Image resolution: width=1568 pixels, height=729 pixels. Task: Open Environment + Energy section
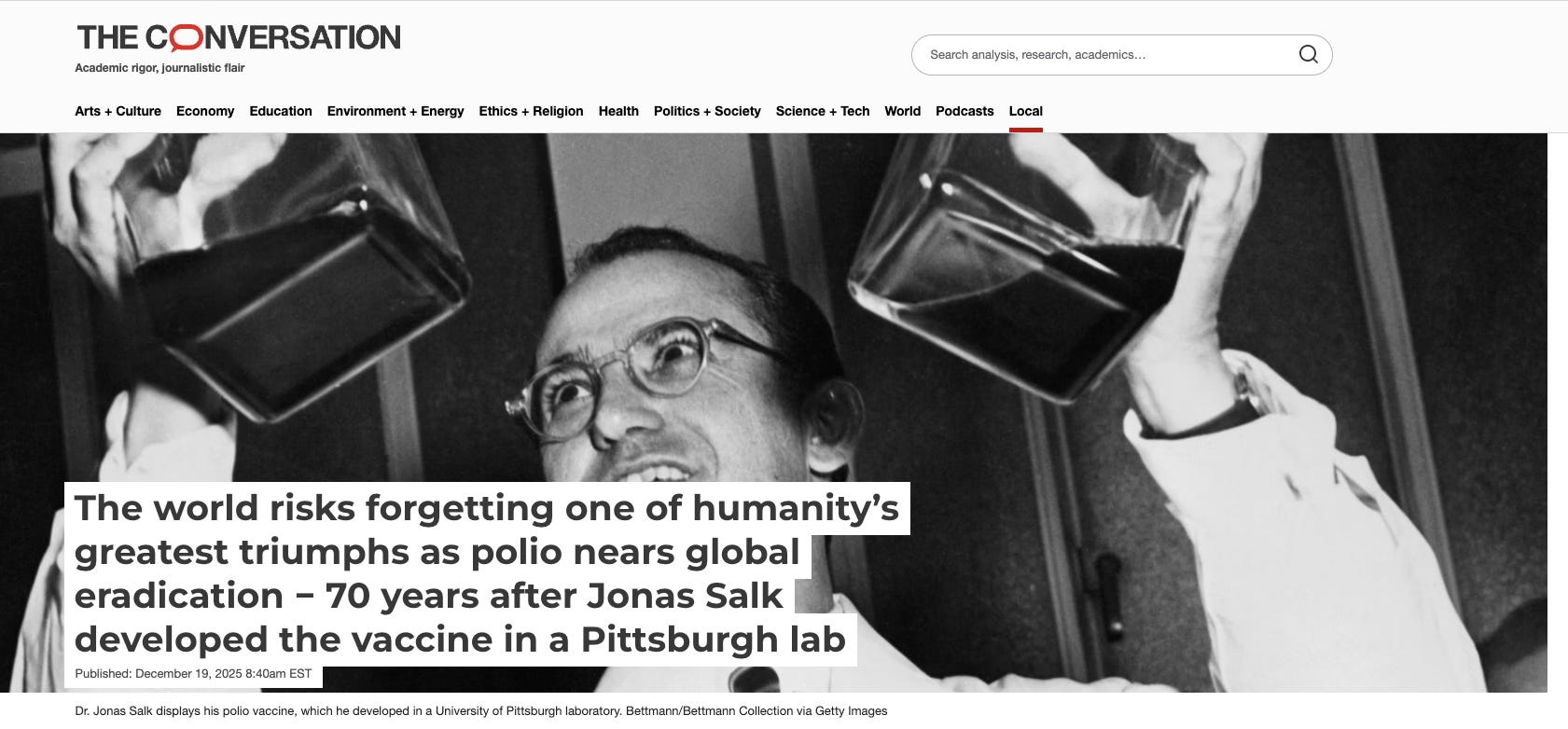point(395,111)
